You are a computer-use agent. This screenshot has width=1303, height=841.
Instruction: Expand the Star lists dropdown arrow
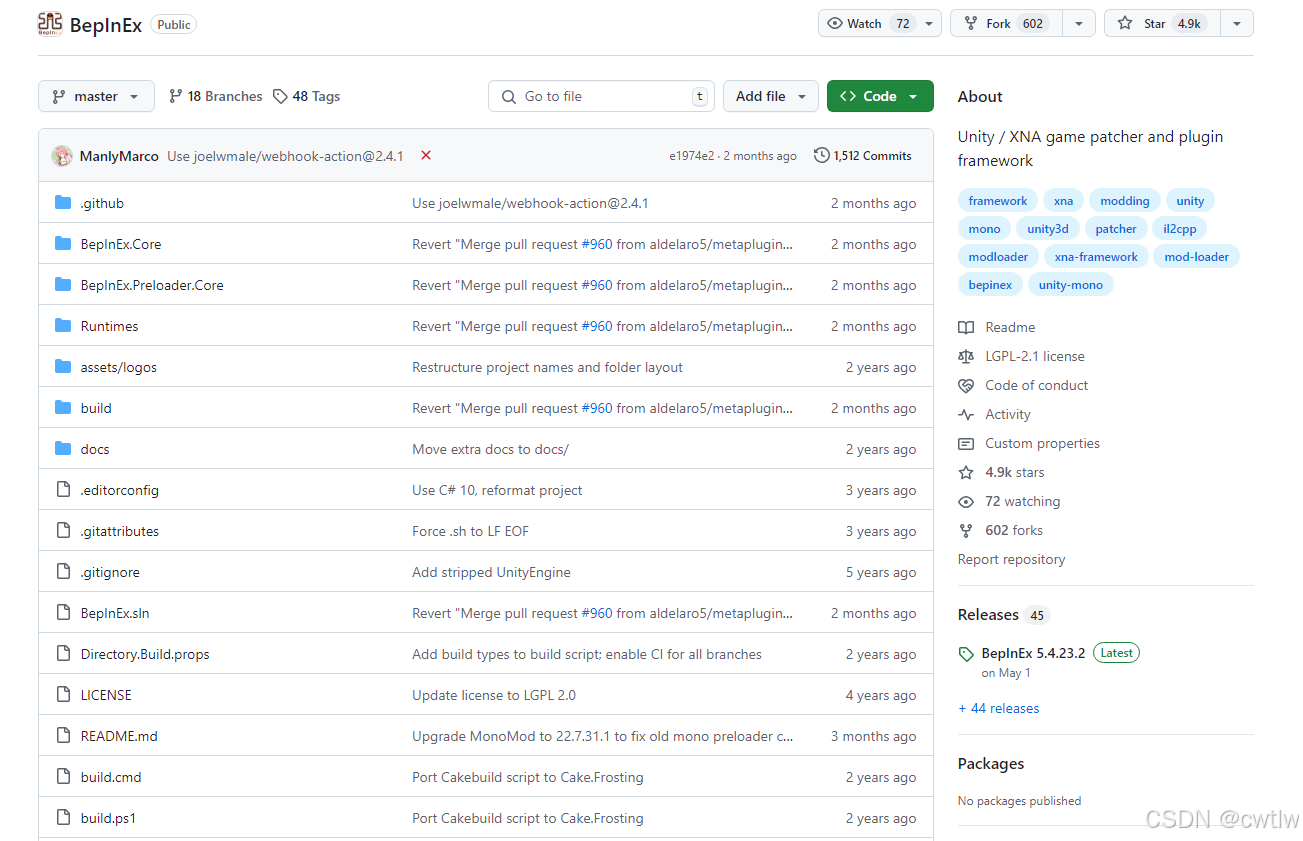pyautogui.click(x=1237, y=24)
